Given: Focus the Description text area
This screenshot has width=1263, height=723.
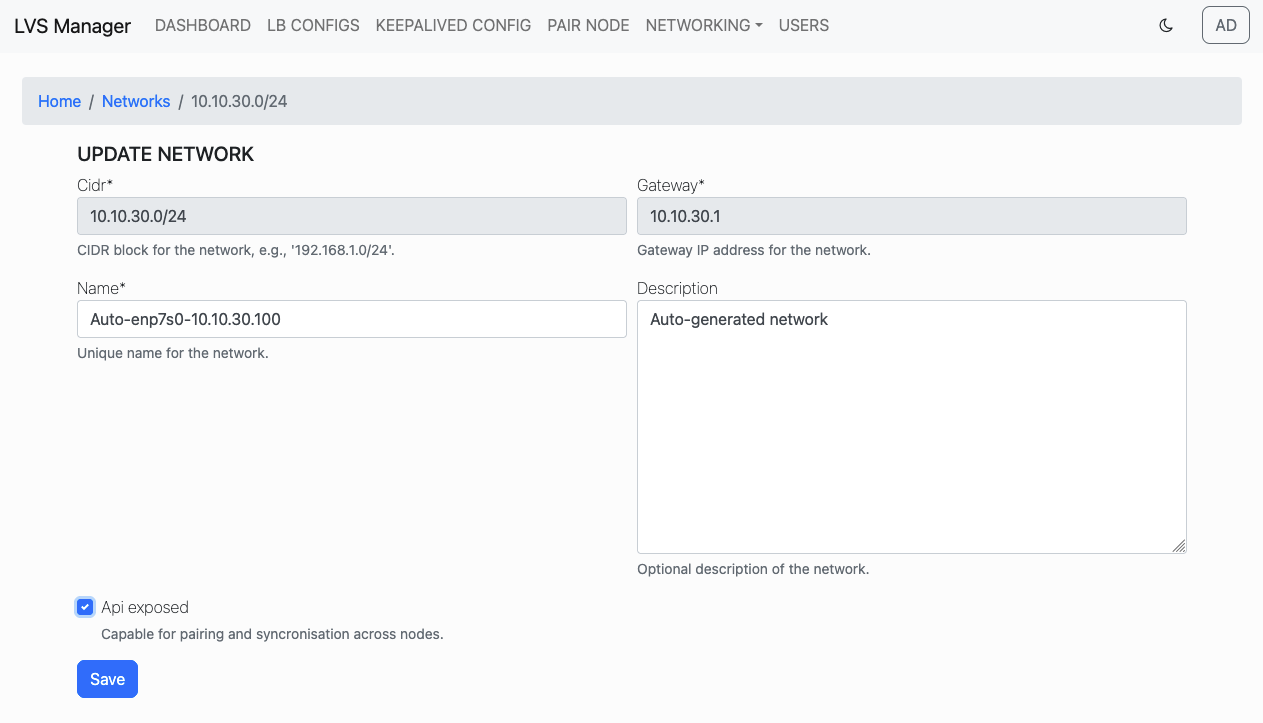Looking at the screenshot, I should (x=912, y=427).
